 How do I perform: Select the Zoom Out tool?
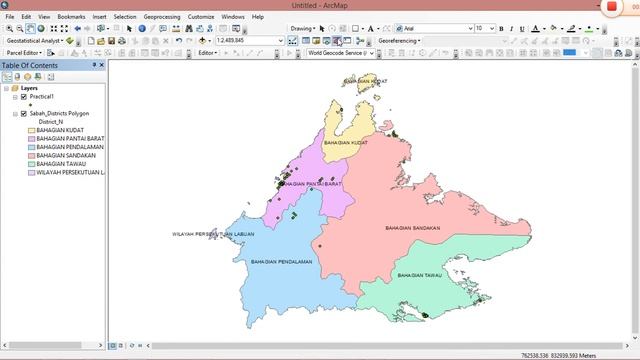[20, 29]
